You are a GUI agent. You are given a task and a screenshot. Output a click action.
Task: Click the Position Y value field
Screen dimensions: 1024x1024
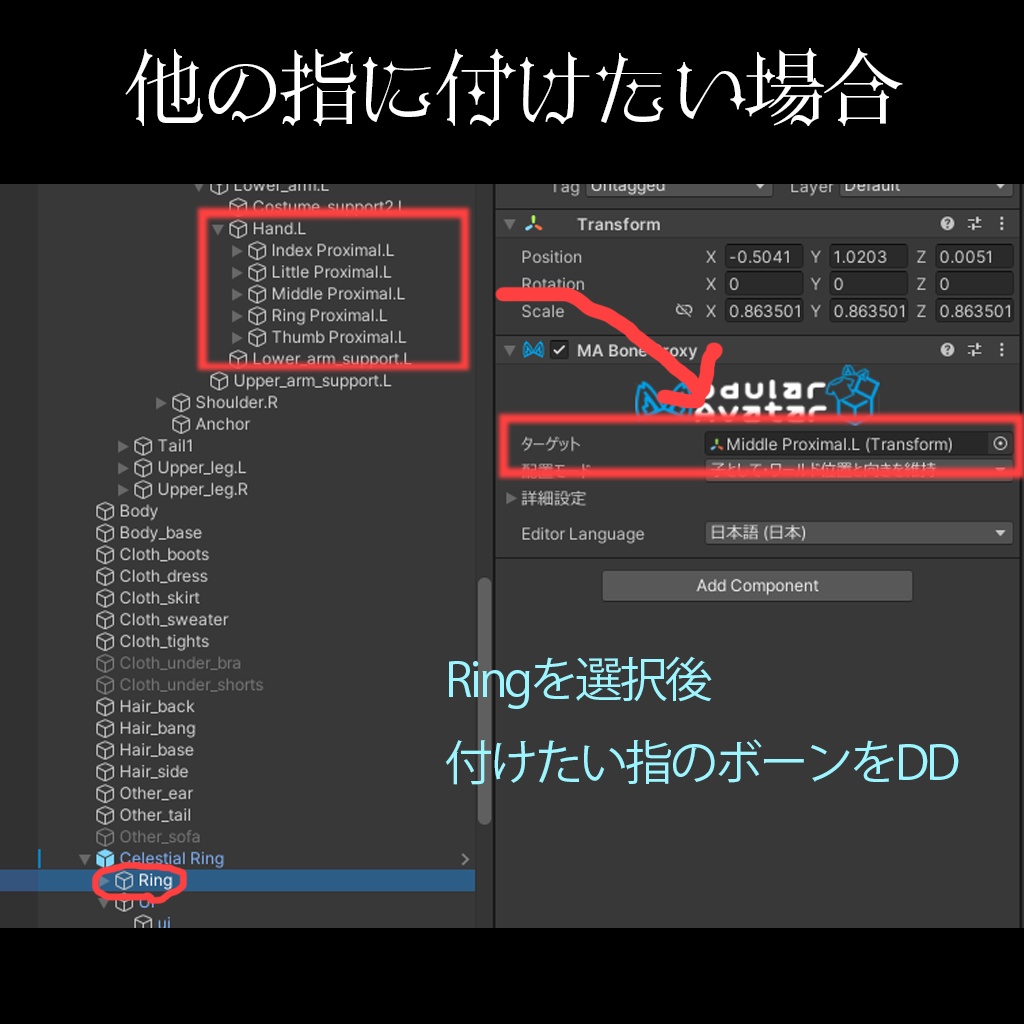pyautogui.click(x=869, y=257)
